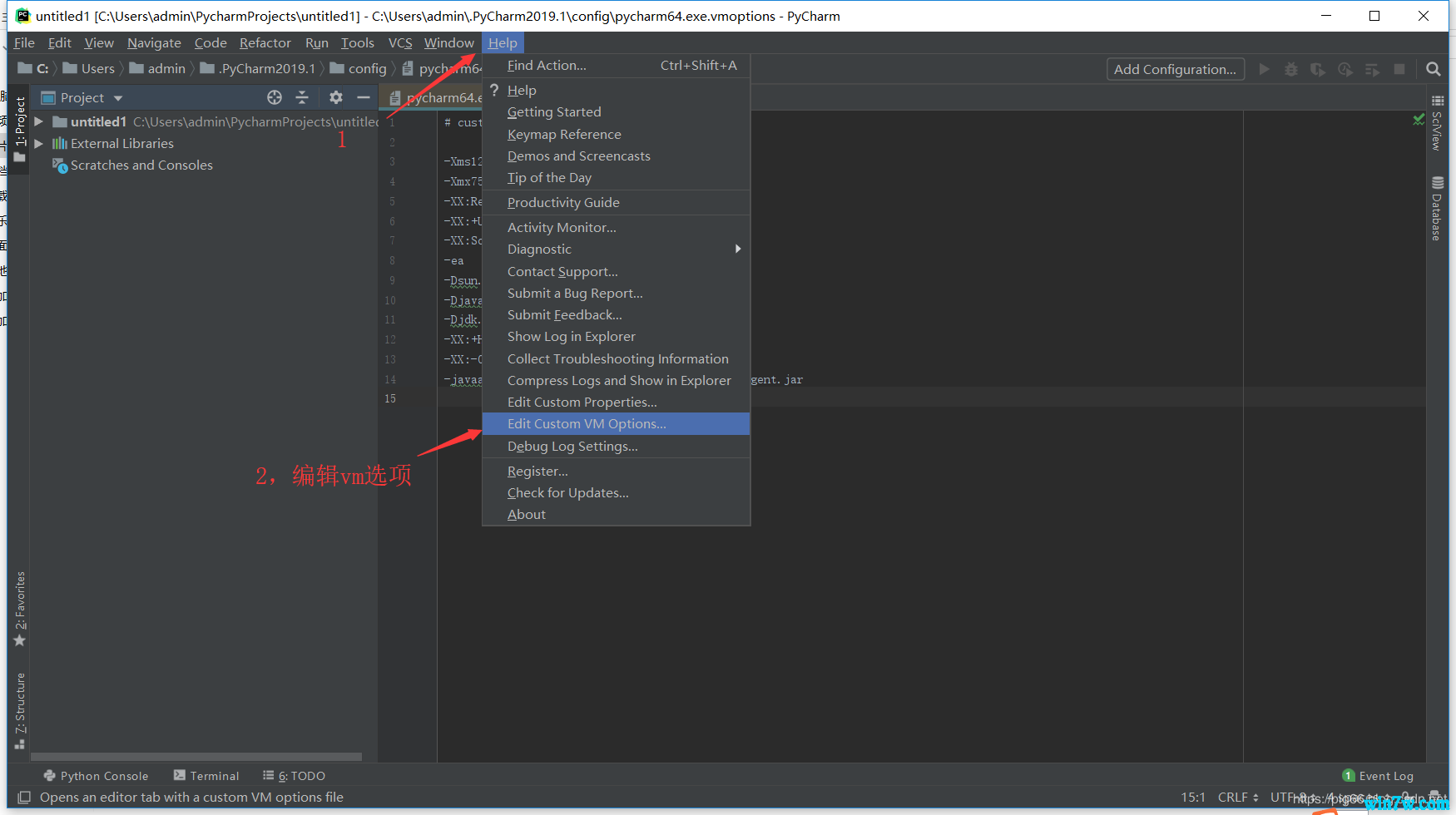The width and height of the screenshot is (1456, 815).
Task: Open the View menu
Action: pos(99,42)
